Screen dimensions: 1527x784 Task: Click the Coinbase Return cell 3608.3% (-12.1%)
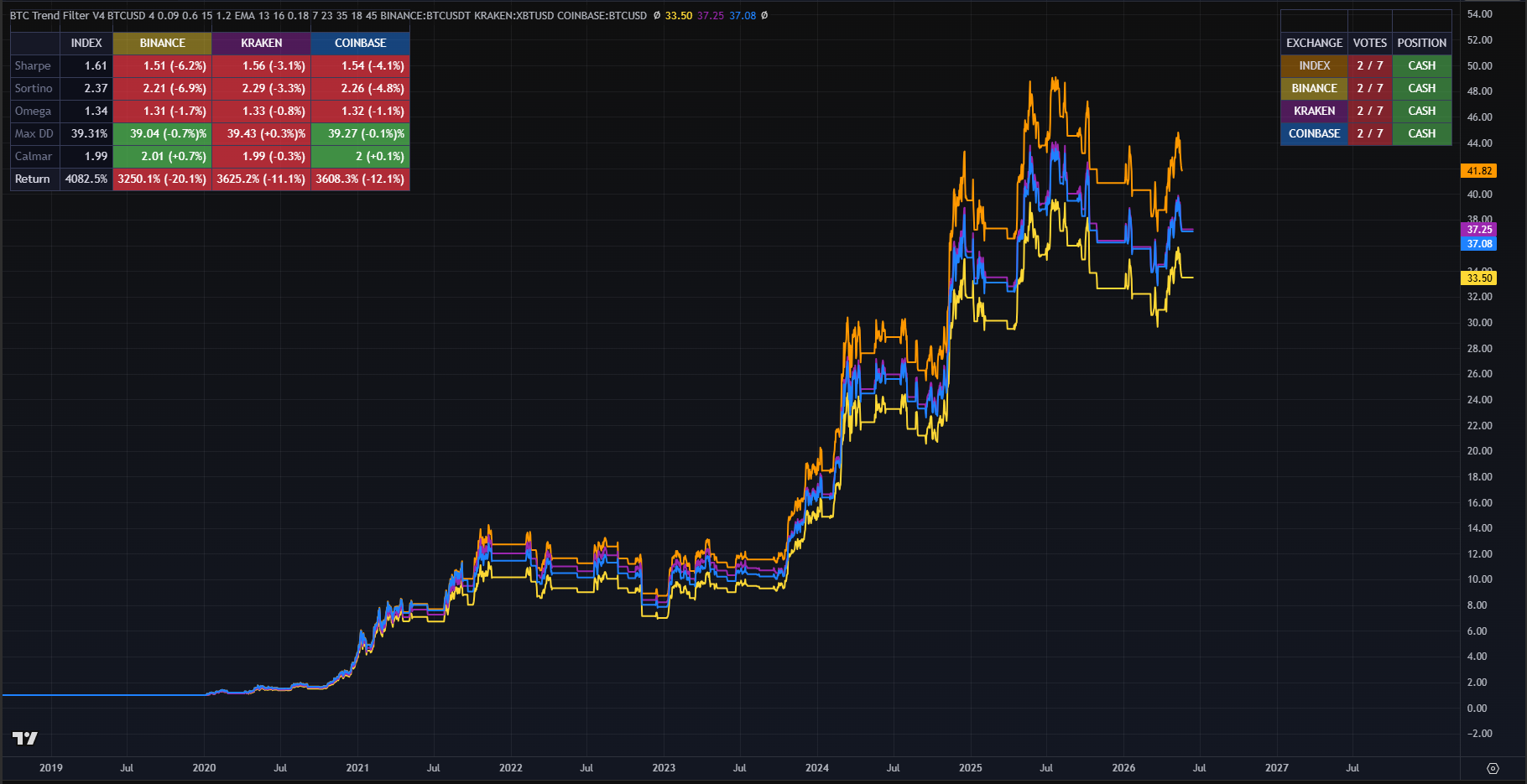pos(361,179)
